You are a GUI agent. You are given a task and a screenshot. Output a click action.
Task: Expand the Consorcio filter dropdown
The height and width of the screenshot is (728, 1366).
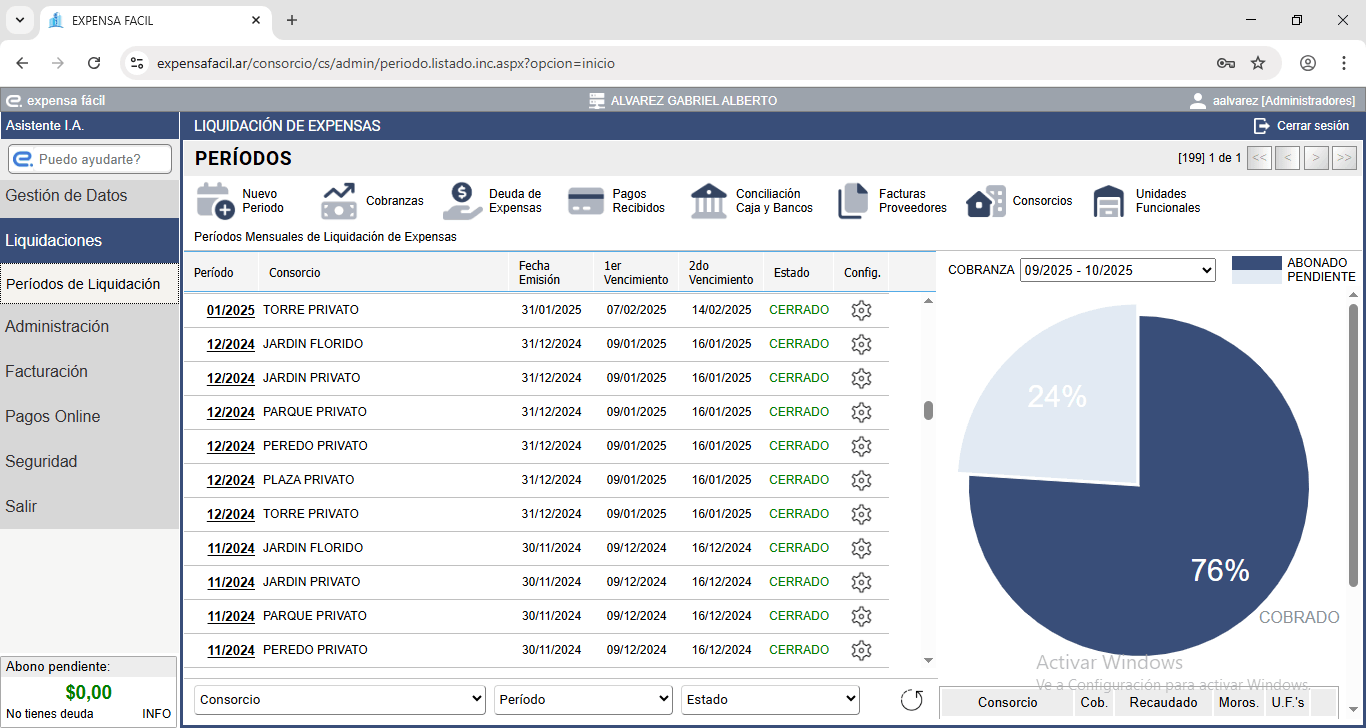[339, 700]
